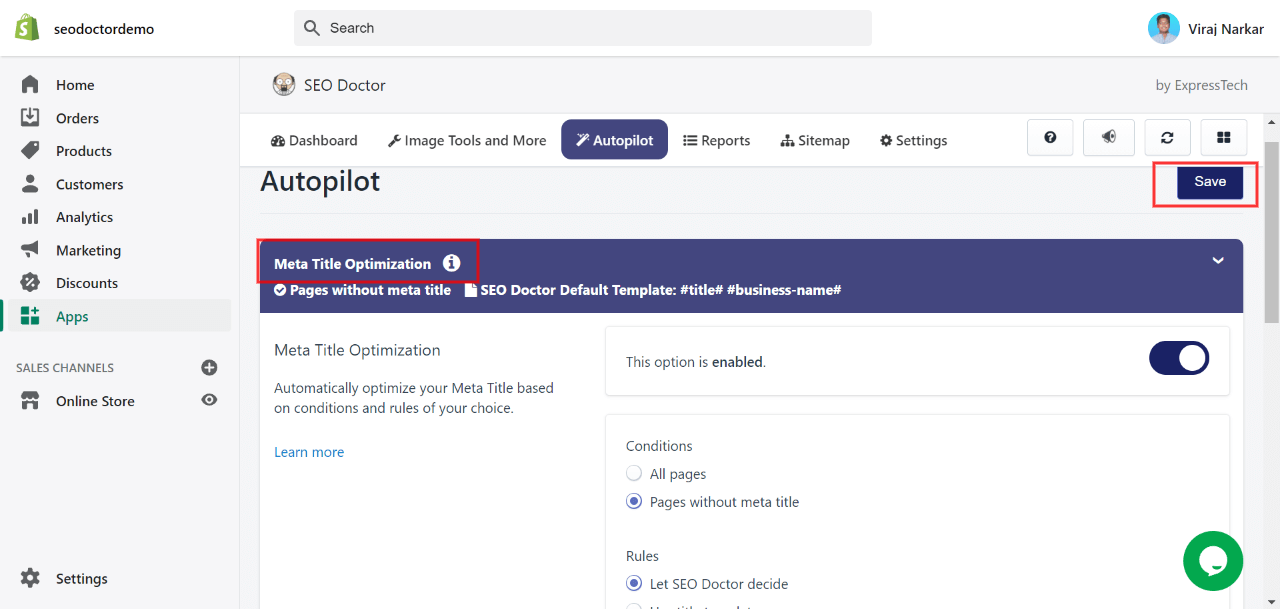Click the 'by ExpressTech' text
This screenshot has height=609, width=1280.
click(1202, 85)
